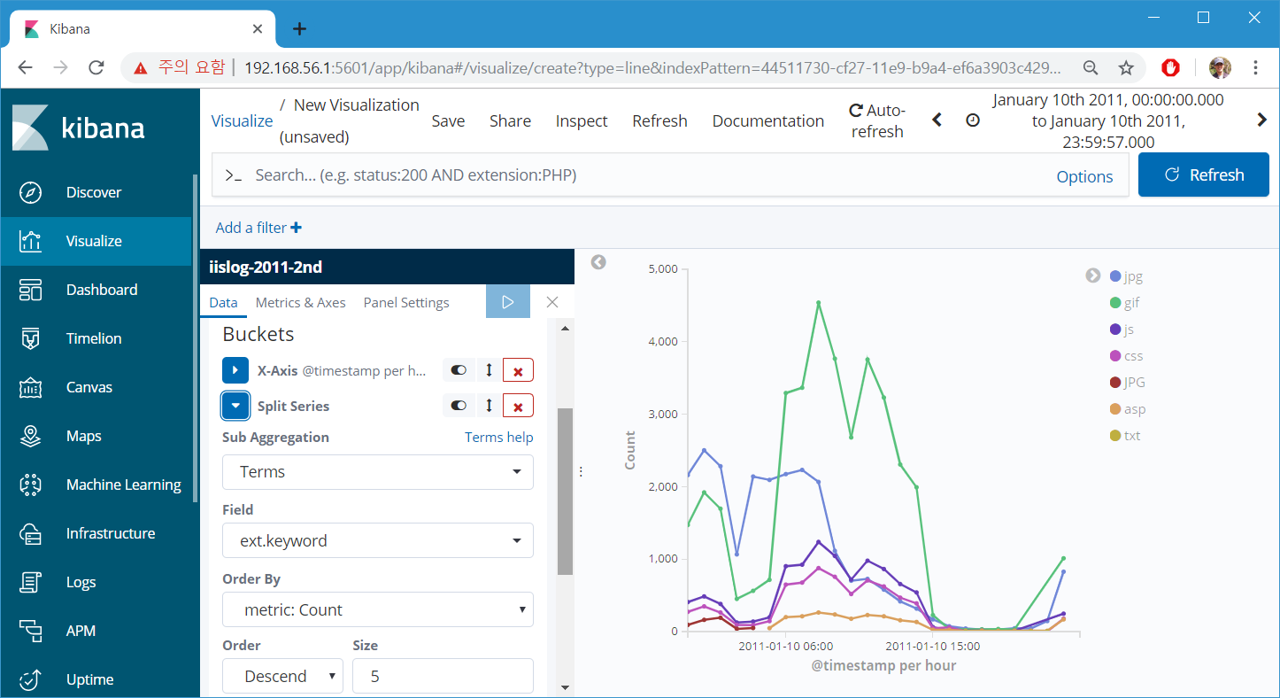
Task: Switch to the Metrics & Axes tab
Action: (x=300, y=302)
